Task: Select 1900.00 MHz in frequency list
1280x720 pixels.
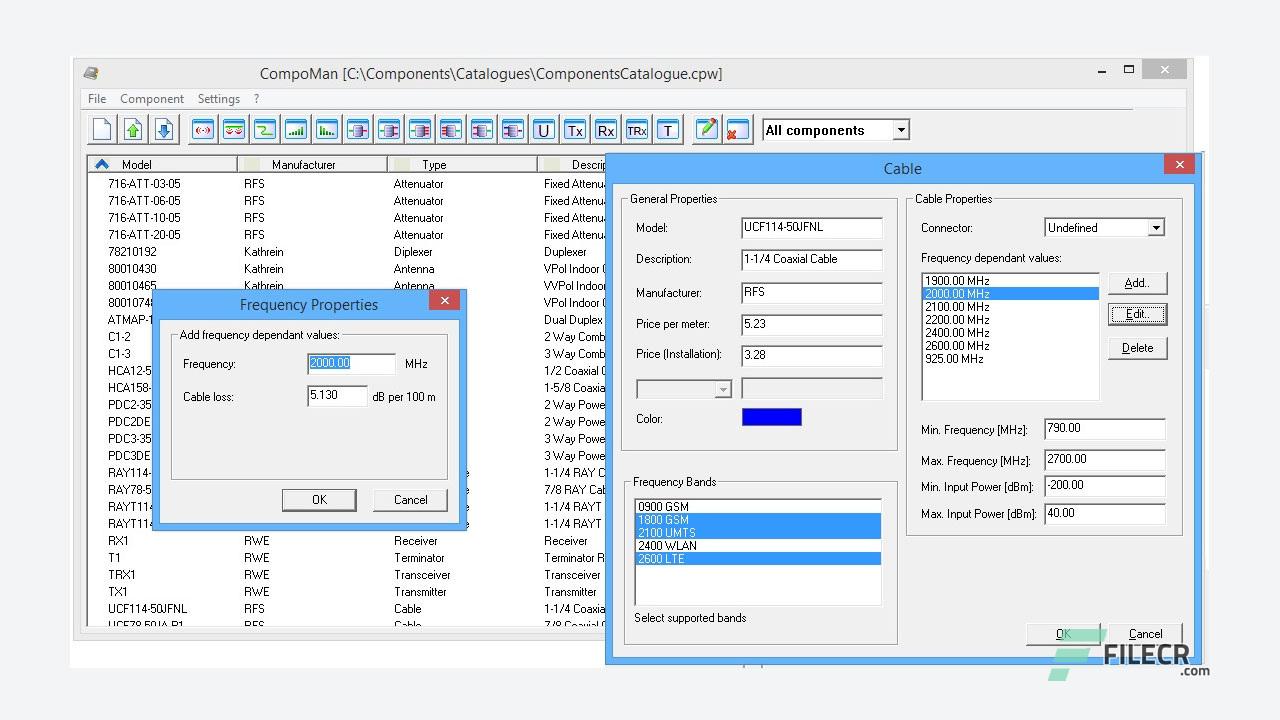Action: click(1010, 281)
